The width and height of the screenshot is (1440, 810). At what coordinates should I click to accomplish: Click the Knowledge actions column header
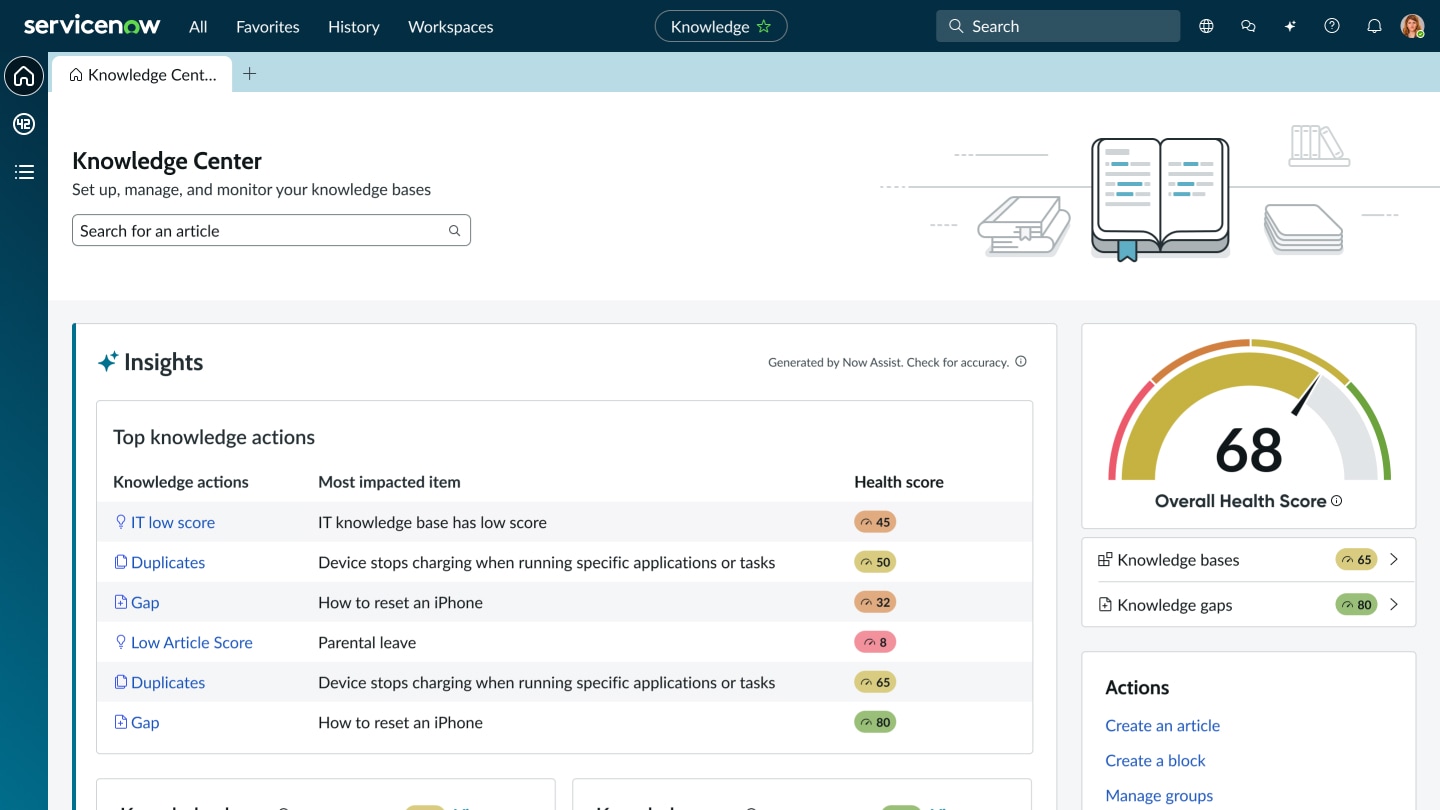pos(181,482)
